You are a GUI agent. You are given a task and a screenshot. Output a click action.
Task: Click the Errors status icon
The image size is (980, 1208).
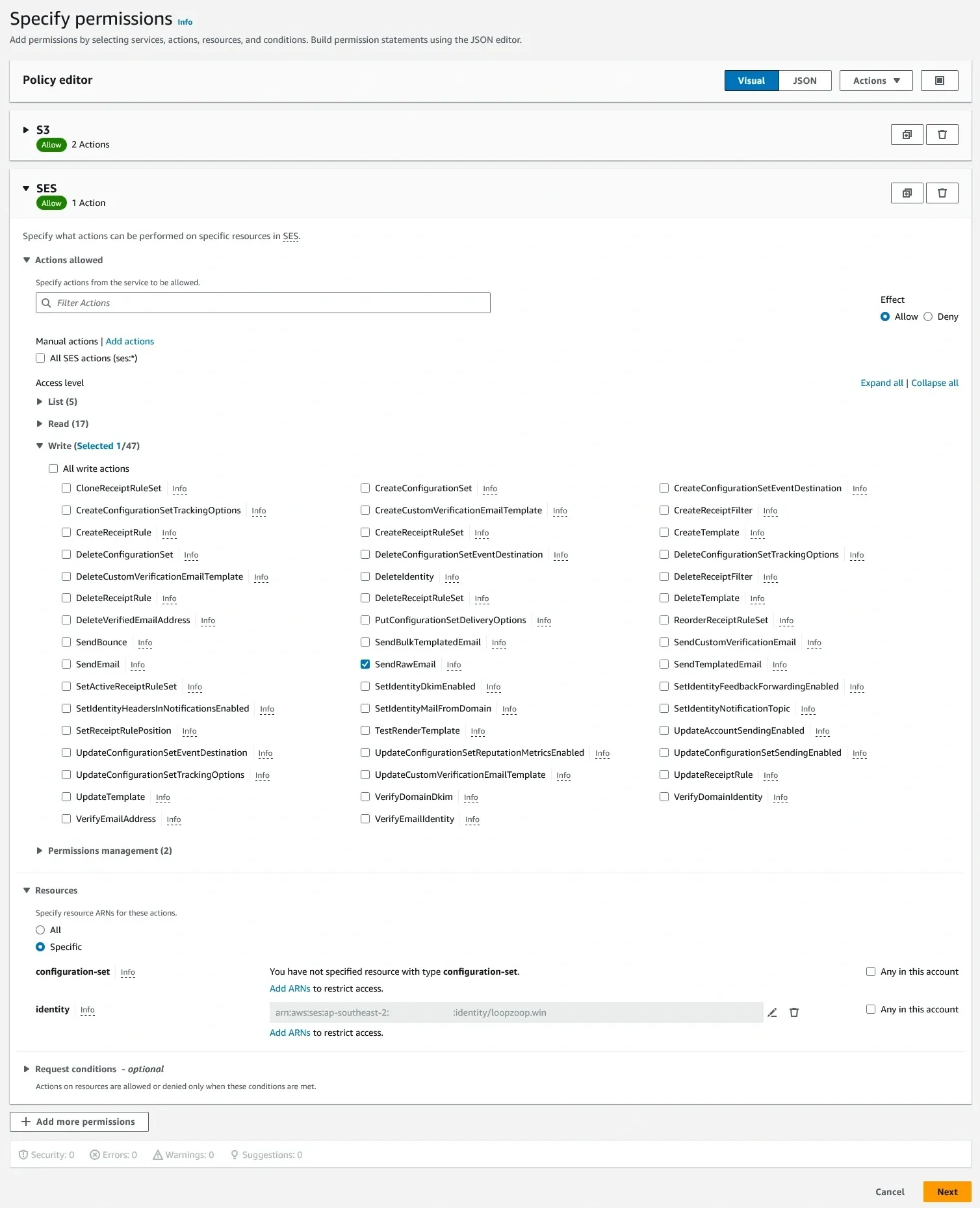pos(95,1155)
